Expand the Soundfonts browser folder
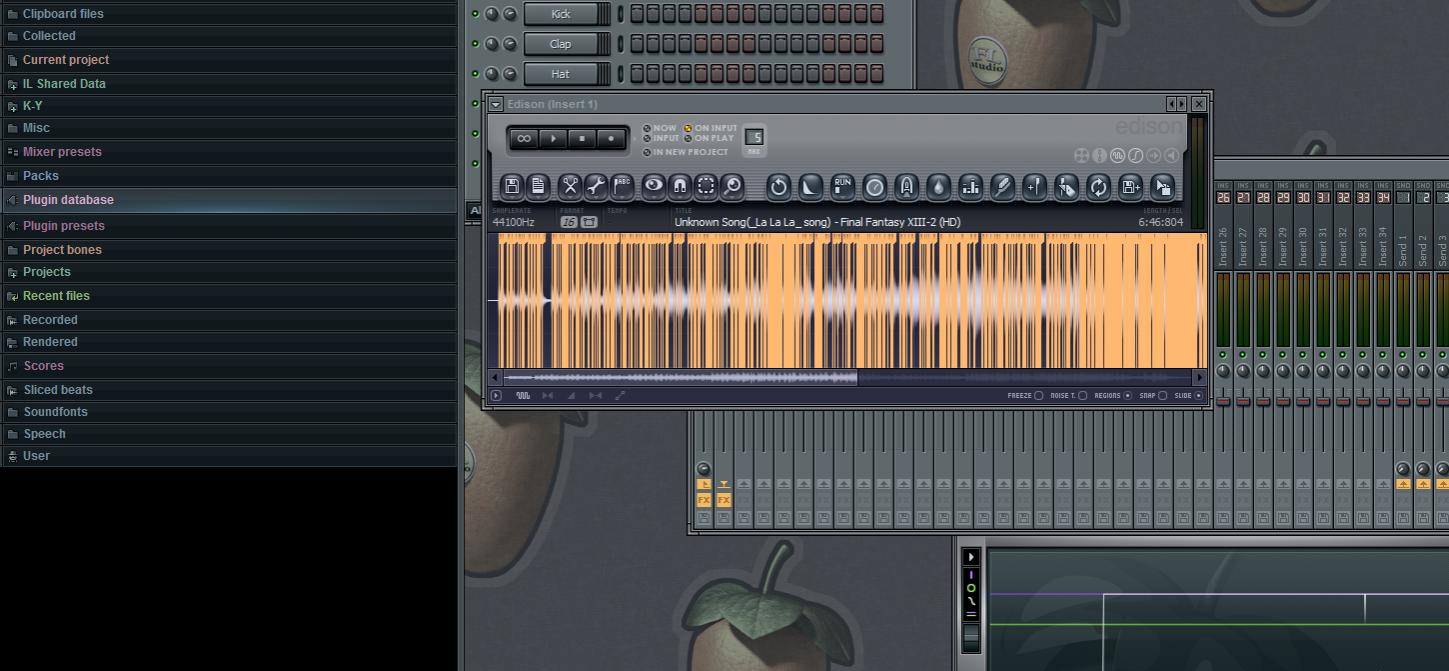 (x=229, y=412)
